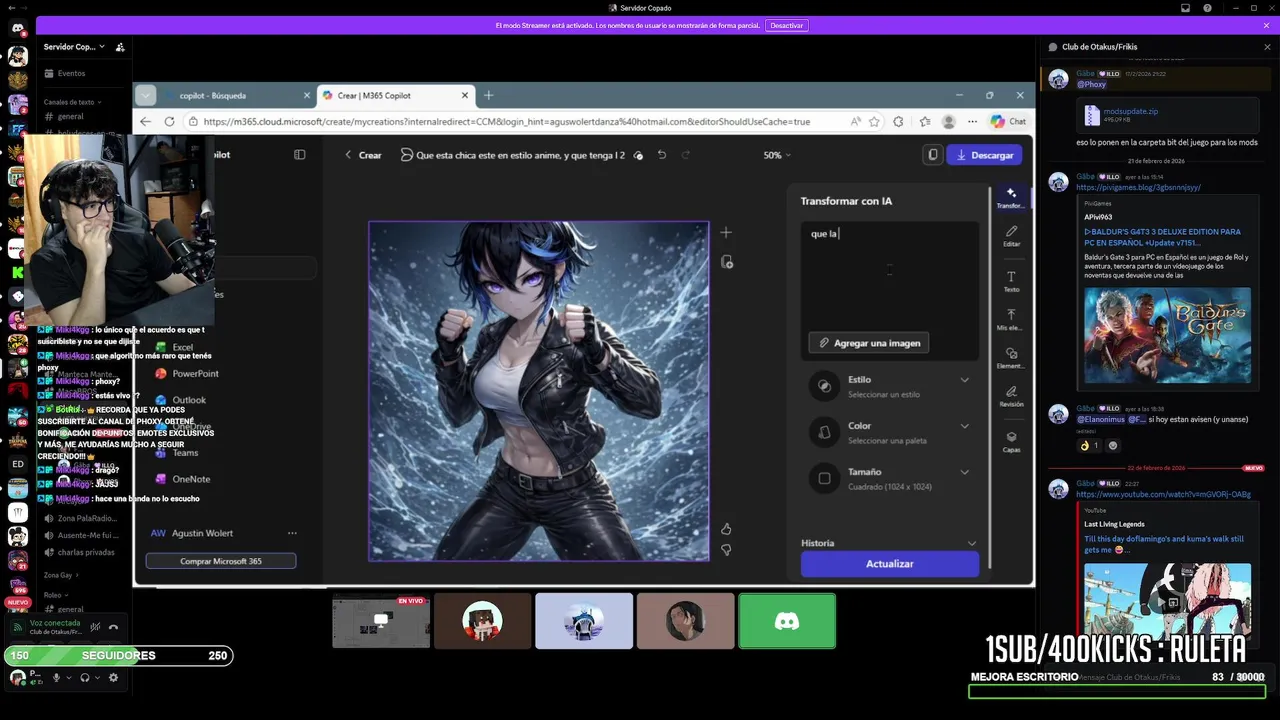Image resolution: width=1280 pixels, height=720 pixels.
Task: Open browser Copilot Chat button
Action: pos(1009,121)
